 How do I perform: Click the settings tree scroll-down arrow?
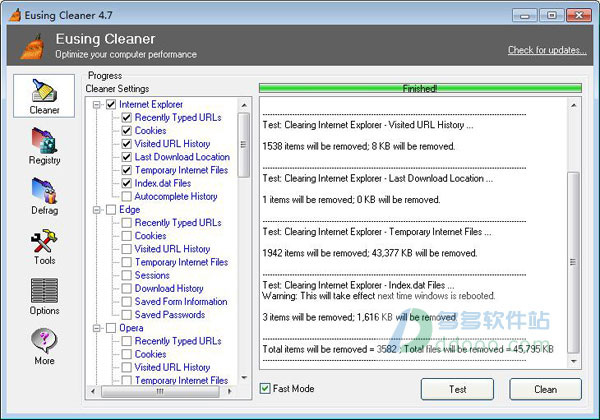[x=244, y=378]
